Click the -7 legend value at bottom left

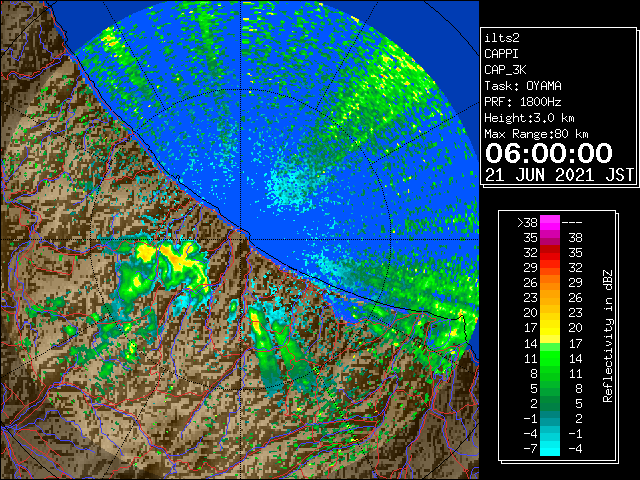coord(530,449)
